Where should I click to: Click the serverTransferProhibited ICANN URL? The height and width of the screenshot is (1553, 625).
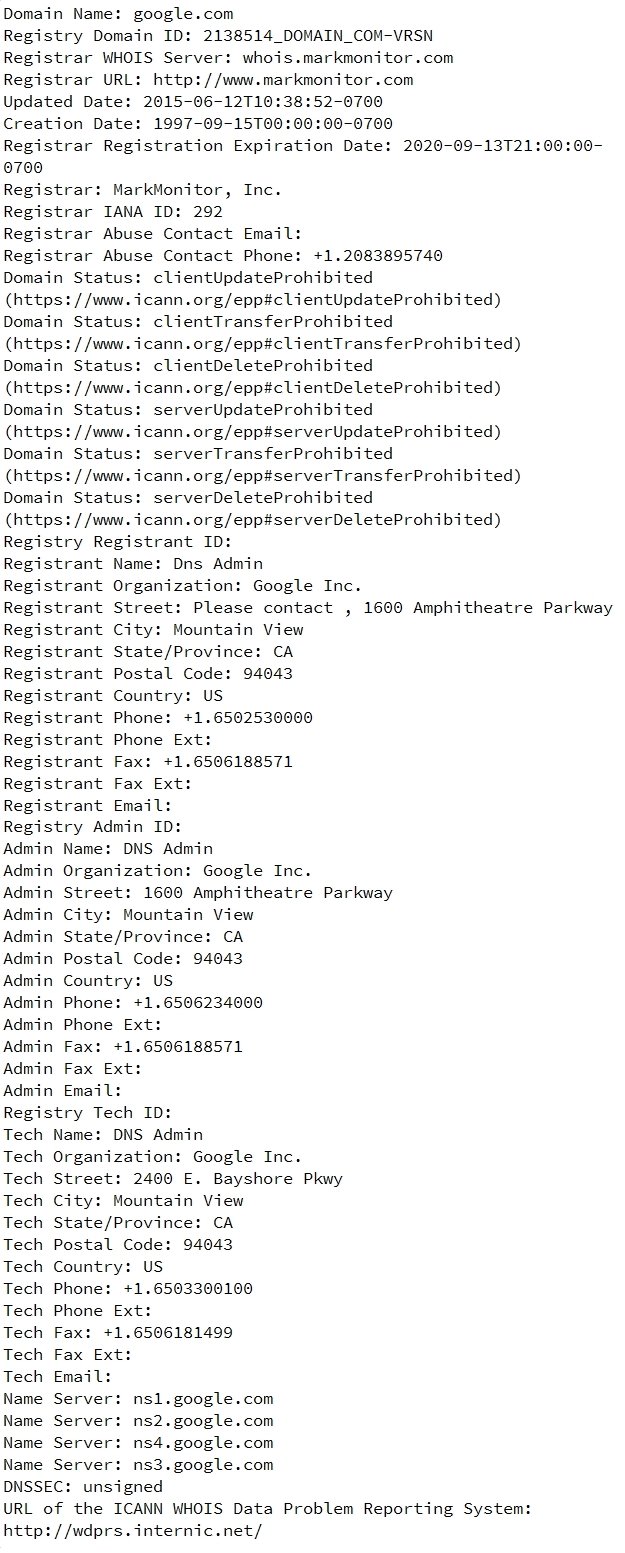(263, 476)
